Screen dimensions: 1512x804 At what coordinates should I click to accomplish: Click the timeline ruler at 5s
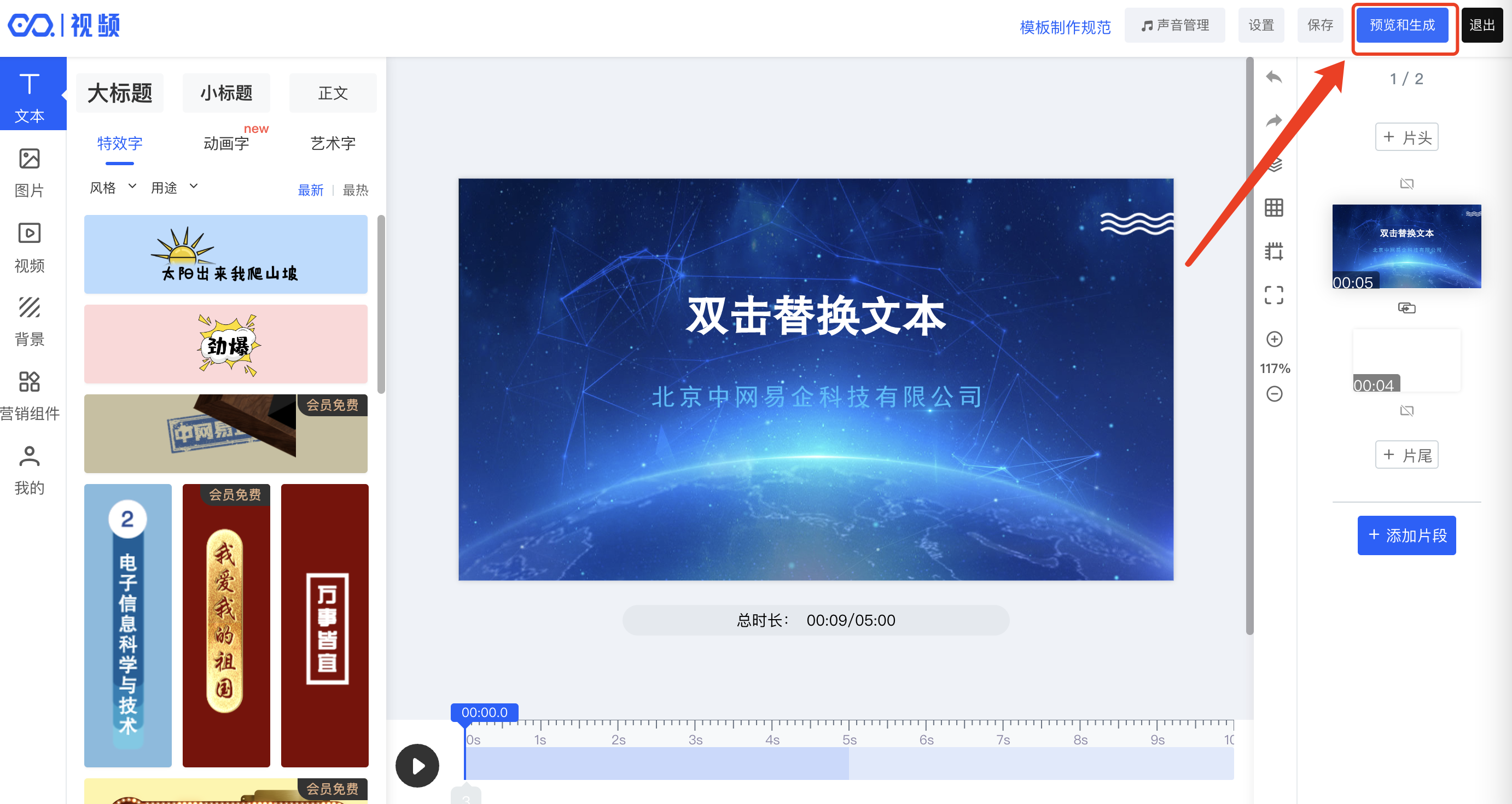pyautogui.click(x=850, y=739)
